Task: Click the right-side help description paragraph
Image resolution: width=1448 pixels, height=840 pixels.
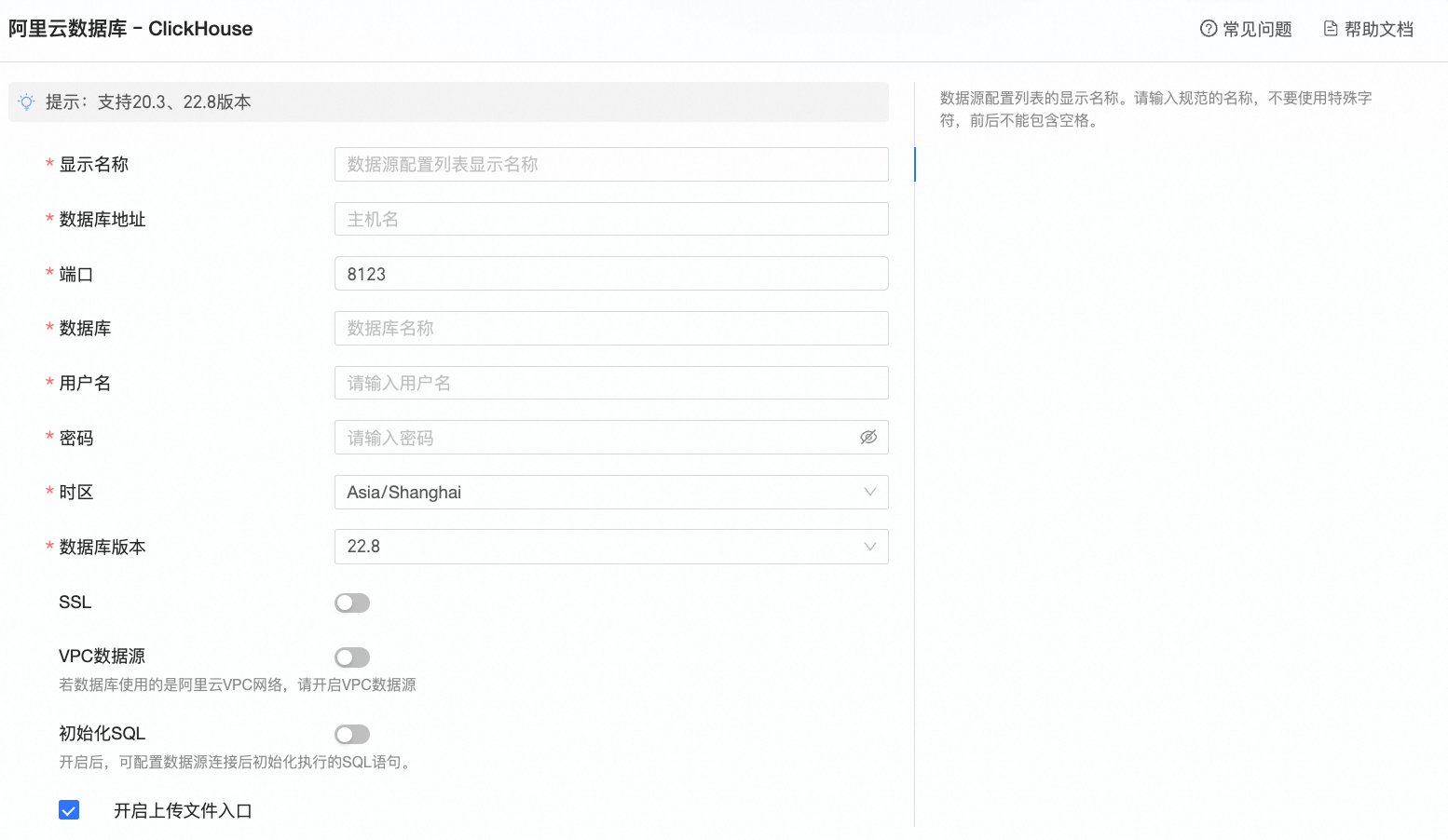Action: click(1156, 109)
